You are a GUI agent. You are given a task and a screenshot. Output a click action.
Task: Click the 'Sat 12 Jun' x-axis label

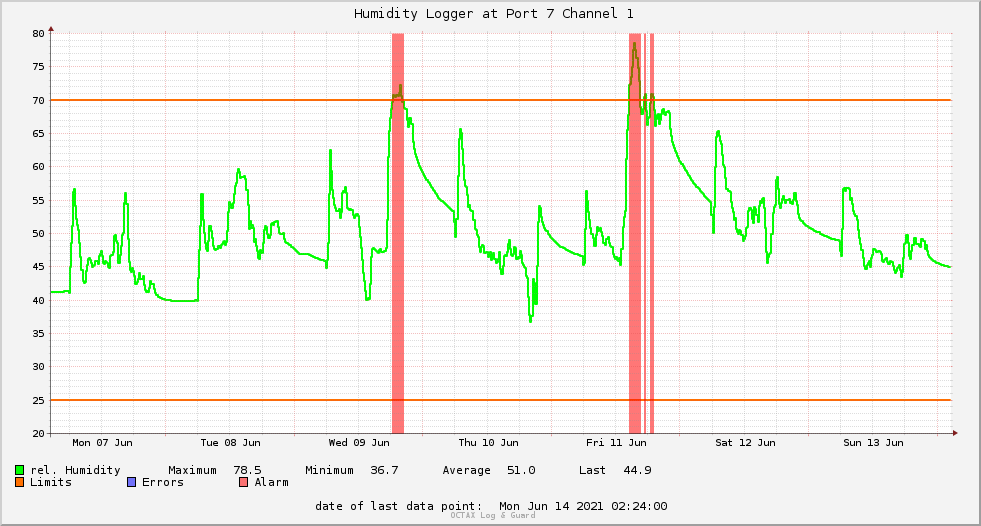point(745,443)
